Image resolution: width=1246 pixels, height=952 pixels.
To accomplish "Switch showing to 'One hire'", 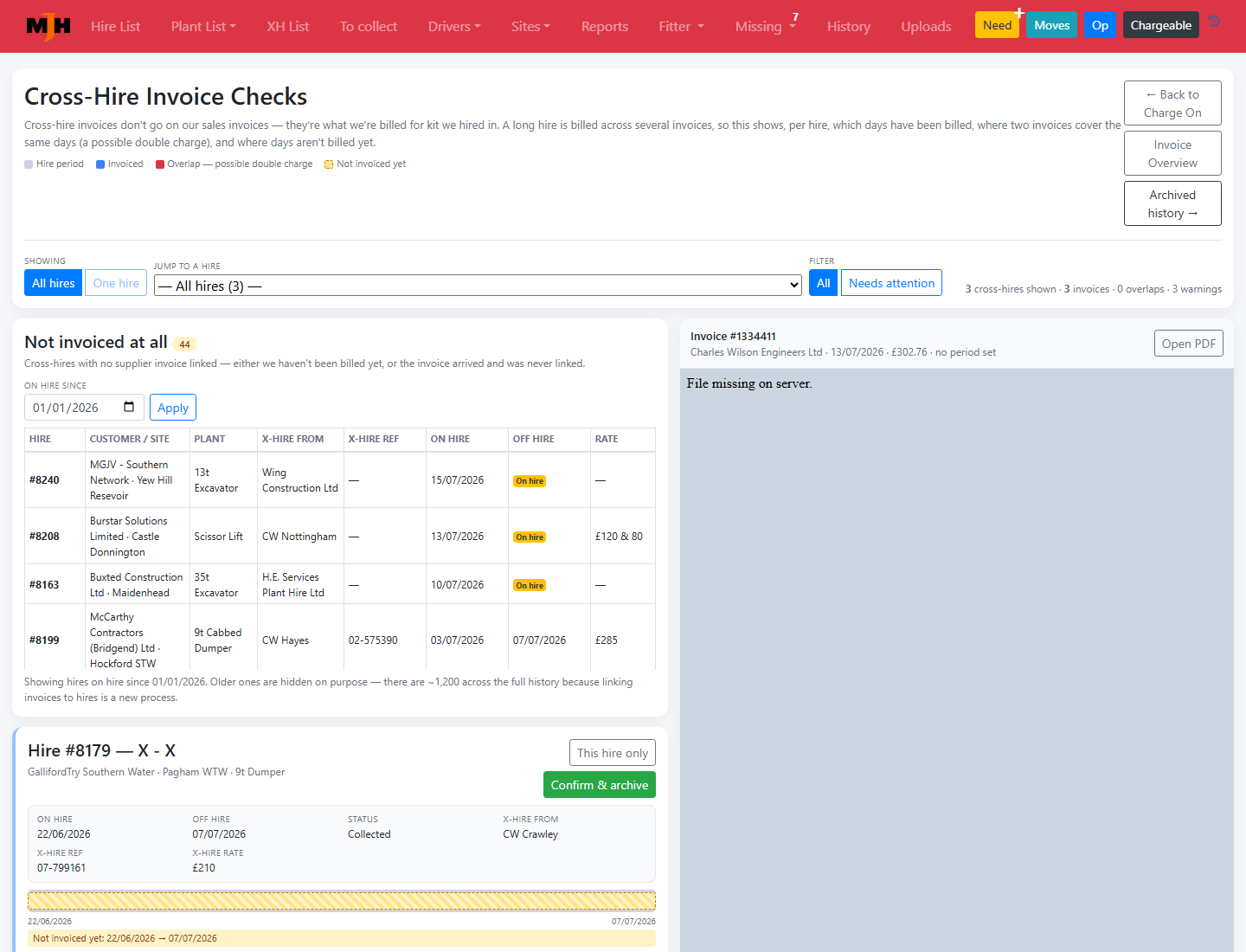I will click(116, 283).
